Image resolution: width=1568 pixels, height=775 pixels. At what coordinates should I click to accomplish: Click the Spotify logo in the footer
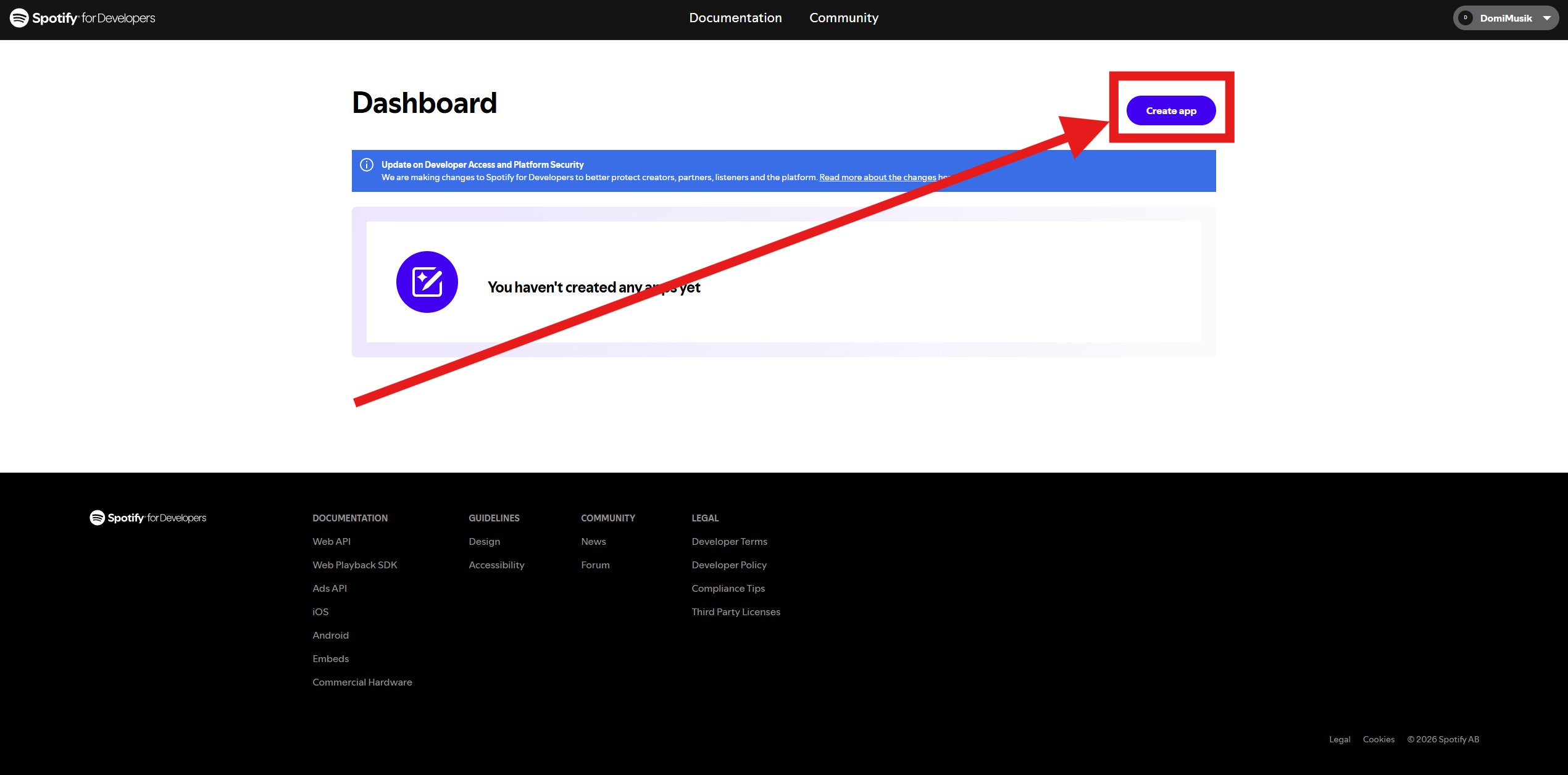pos(148,518)
